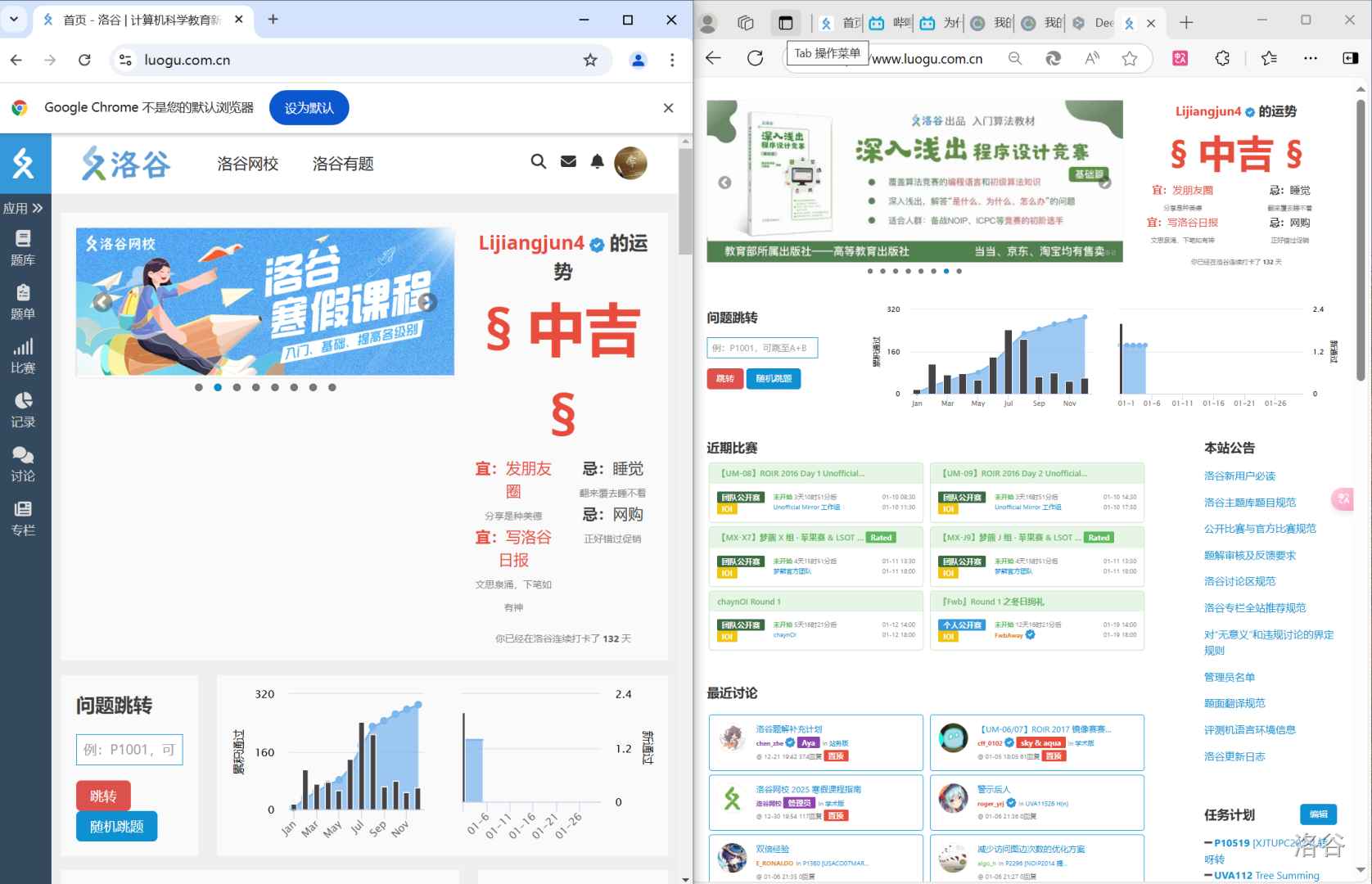Viewport: 1372px width, 884px height.
Task: Open Chrome tab search dropdown arrow
Action: tap(14, 19)
